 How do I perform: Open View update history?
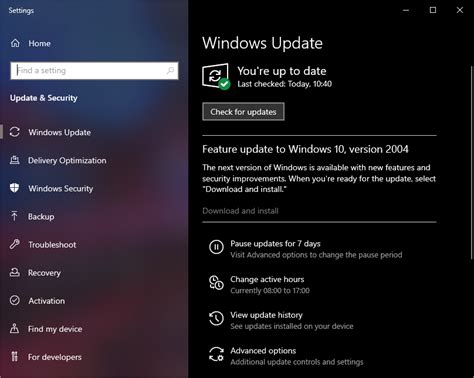[x=266, y=315]
